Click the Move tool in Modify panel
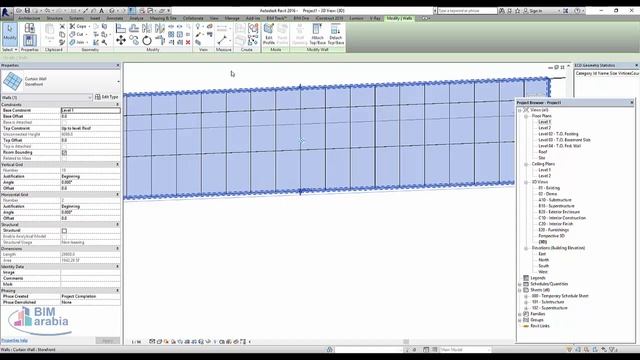This screenshot has height=360, width=640. (121, 40)
